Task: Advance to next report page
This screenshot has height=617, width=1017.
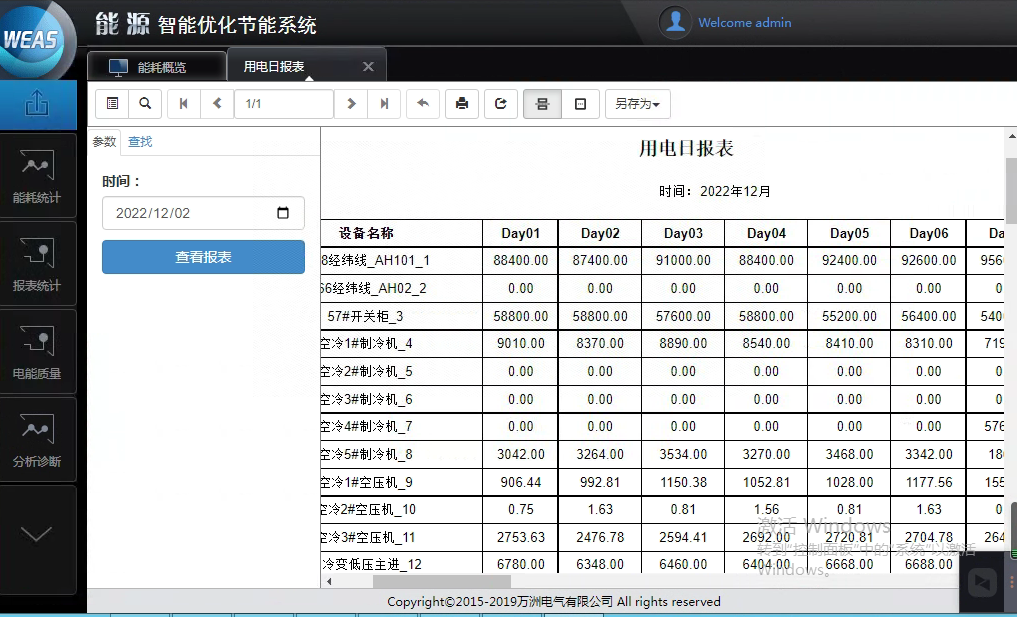Action: (x=351, y=103)
